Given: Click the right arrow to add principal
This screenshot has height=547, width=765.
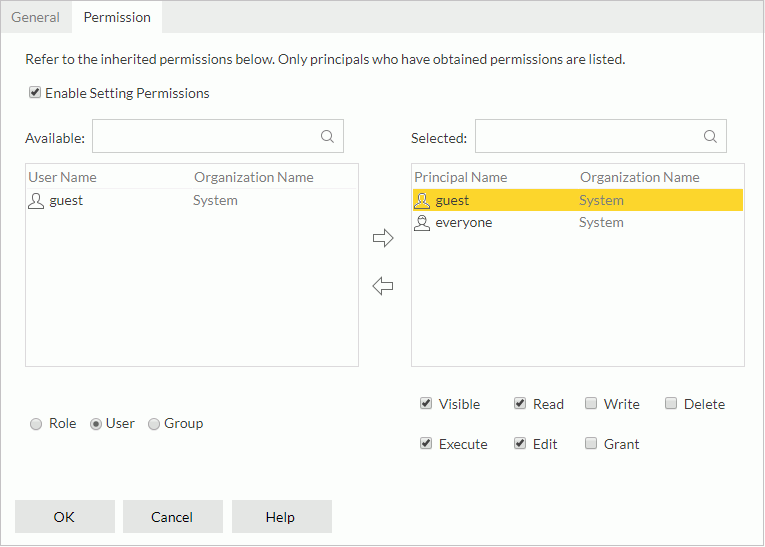Looking at the screenshot, I should coord(383,238).
